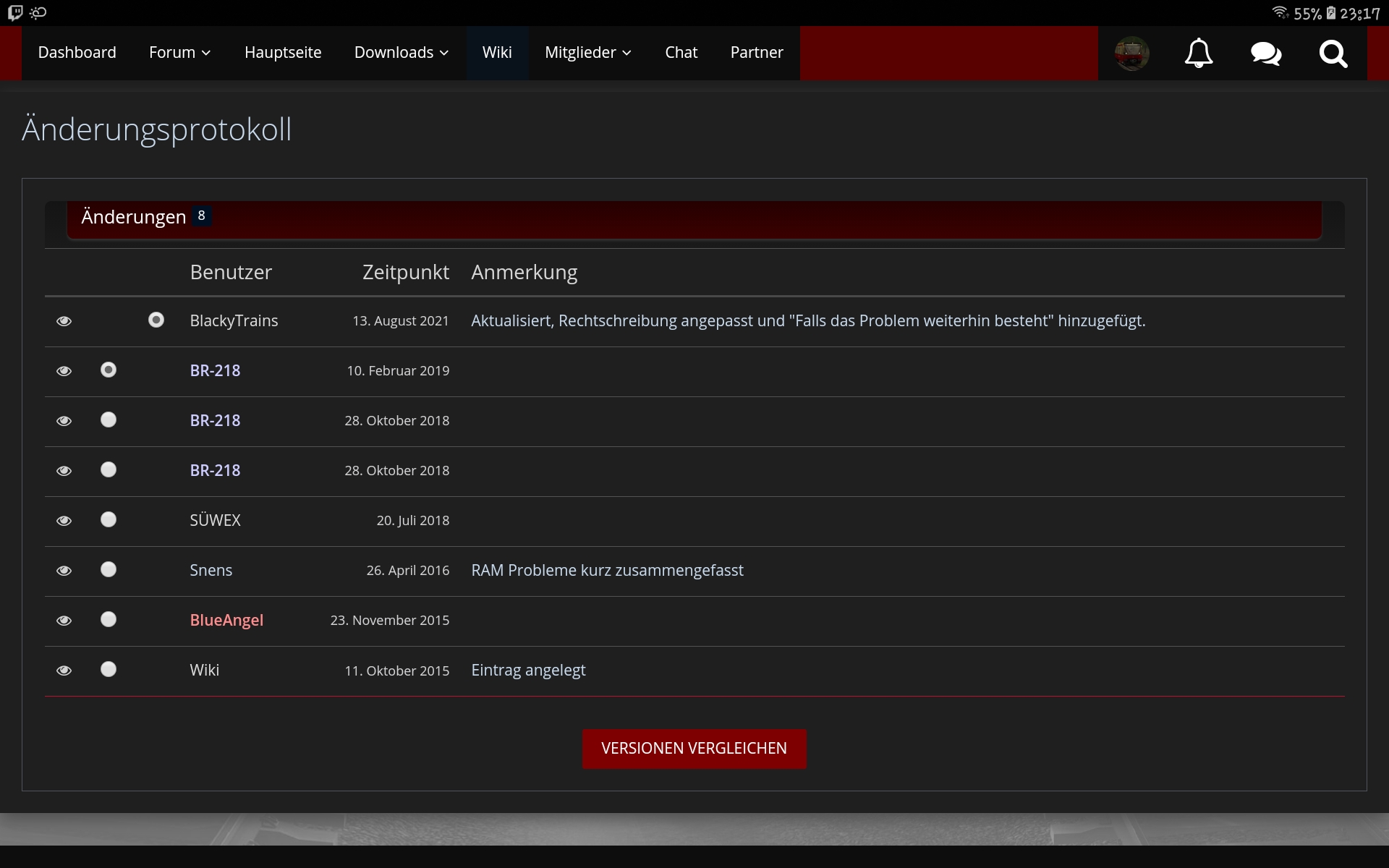Image resolution: width=1389 pixels, height=868 pixels.
Task: Go to the Dashboard menu item
Action: pos(77,53)
